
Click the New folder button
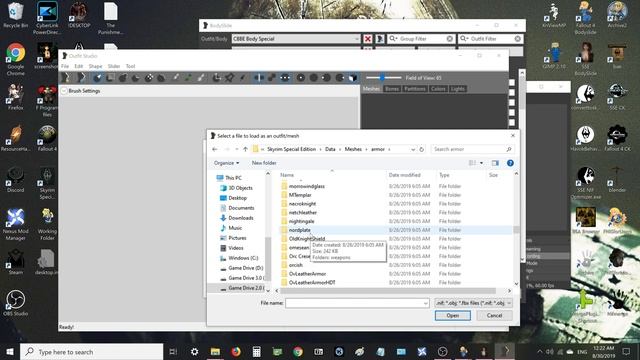coord(264,163)
